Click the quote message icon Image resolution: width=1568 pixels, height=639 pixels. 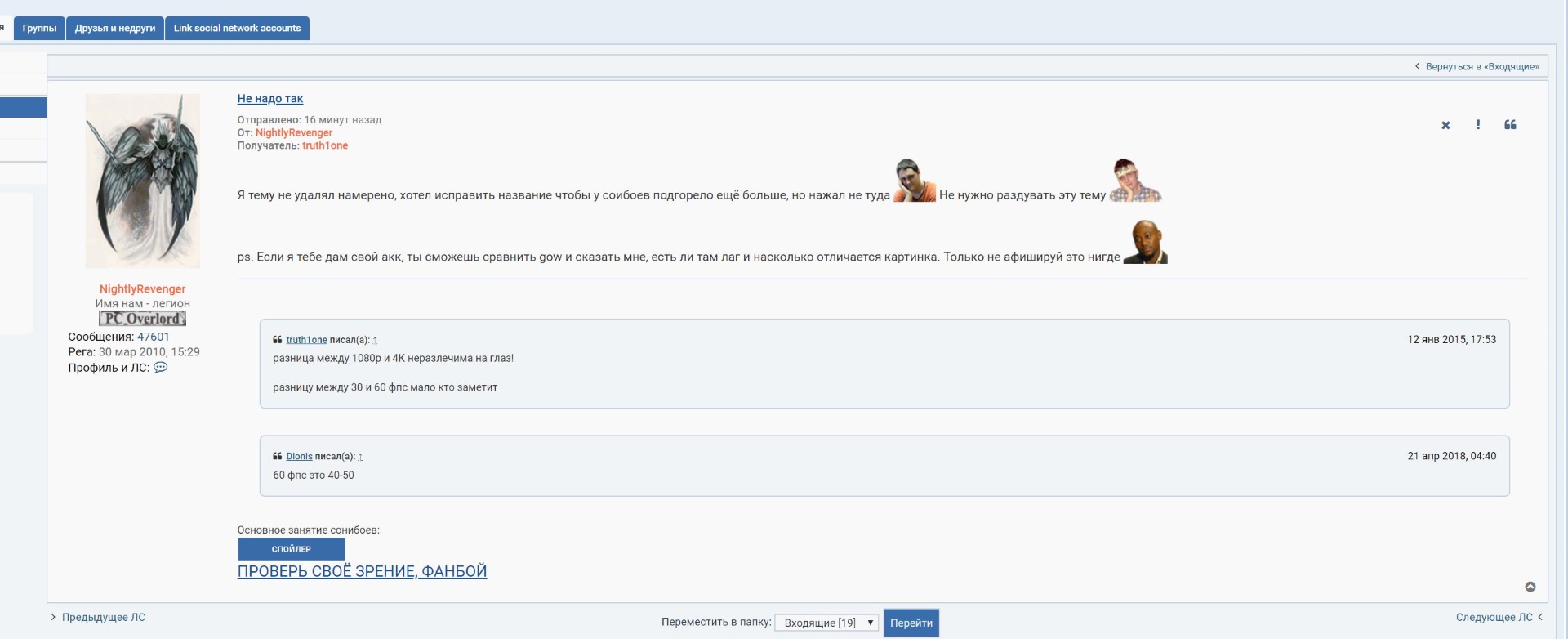(x=1510, y=124)
